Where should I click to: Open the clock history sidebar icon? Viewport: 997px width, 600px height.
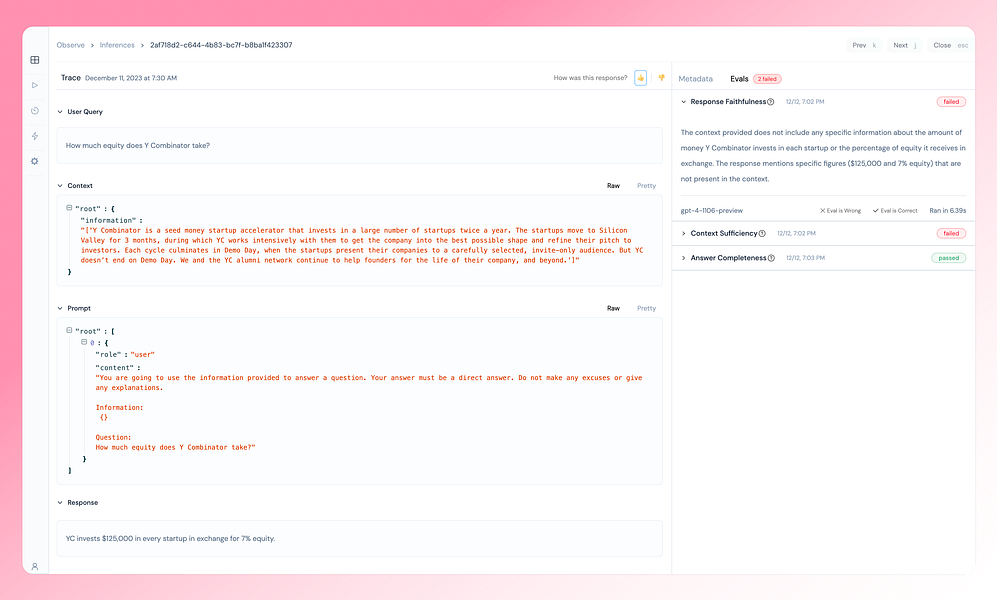pyautogui.click(x=35, y=111)
